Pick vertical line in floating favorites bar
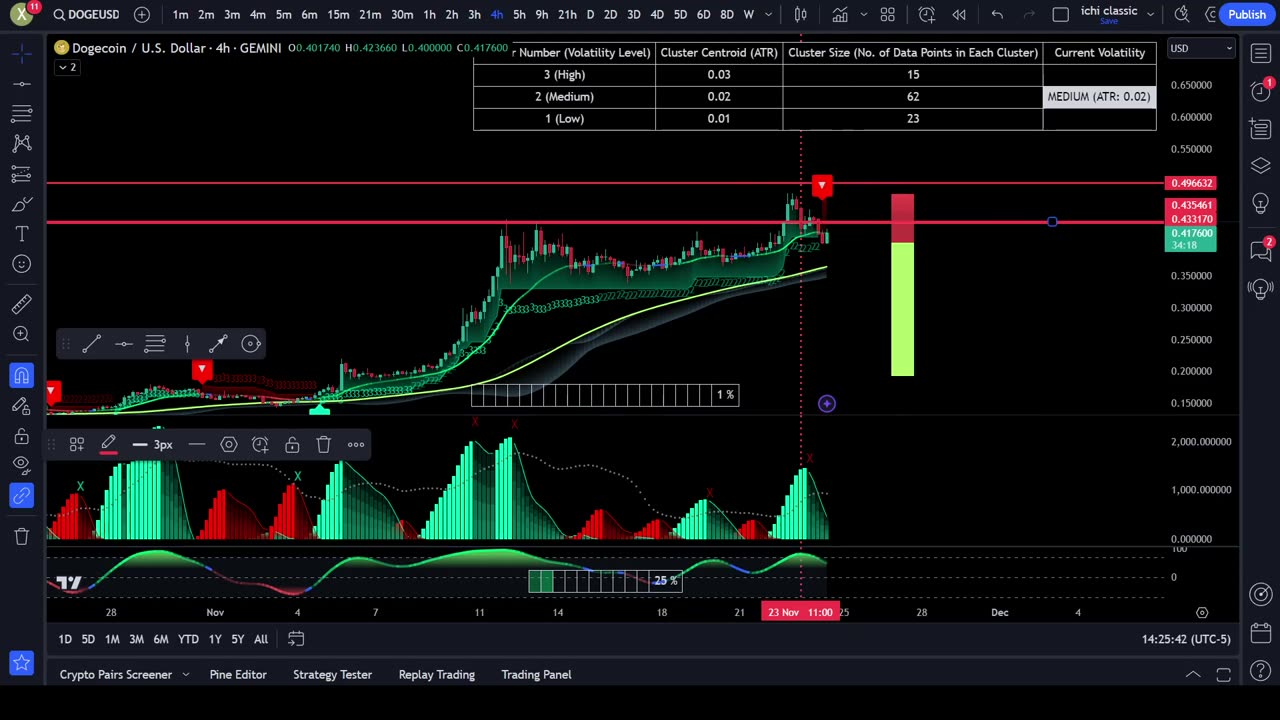The width and height of the screenshot is (1280, 720). [x=187, y=344]
